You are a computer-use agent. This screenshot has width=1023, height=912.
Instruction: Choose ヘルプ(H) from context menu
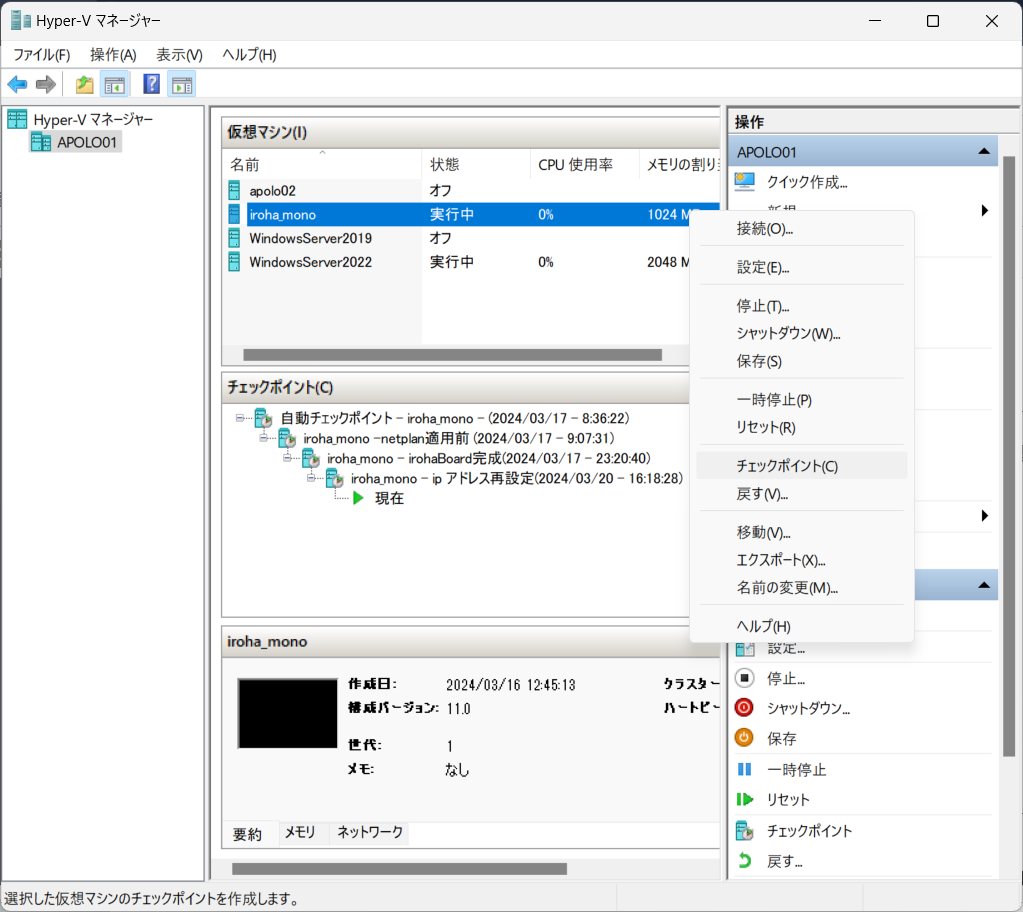(x=802, y=626)
